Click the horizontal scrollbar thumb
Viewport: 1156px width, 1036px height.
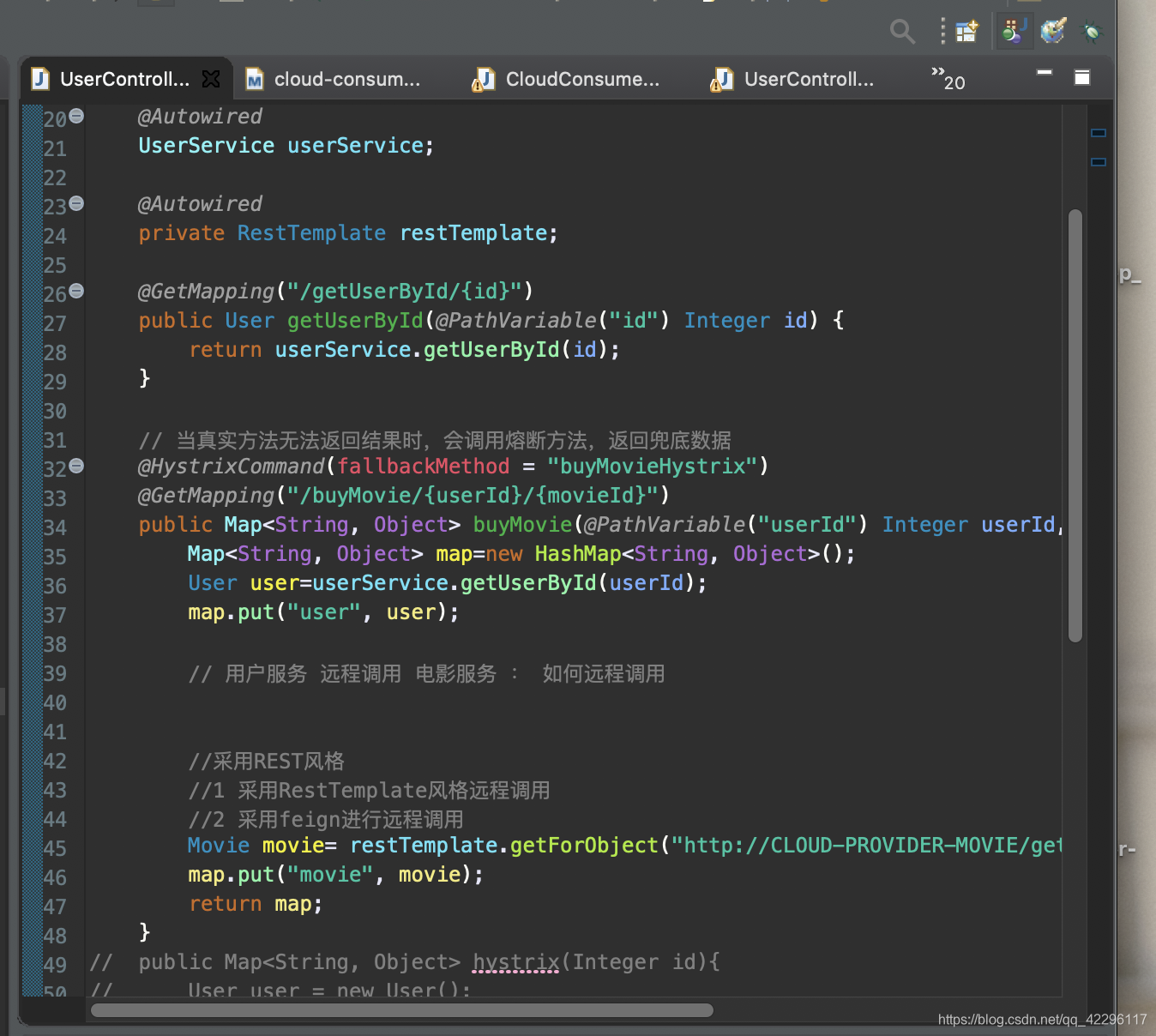[x=402, y=1010]
